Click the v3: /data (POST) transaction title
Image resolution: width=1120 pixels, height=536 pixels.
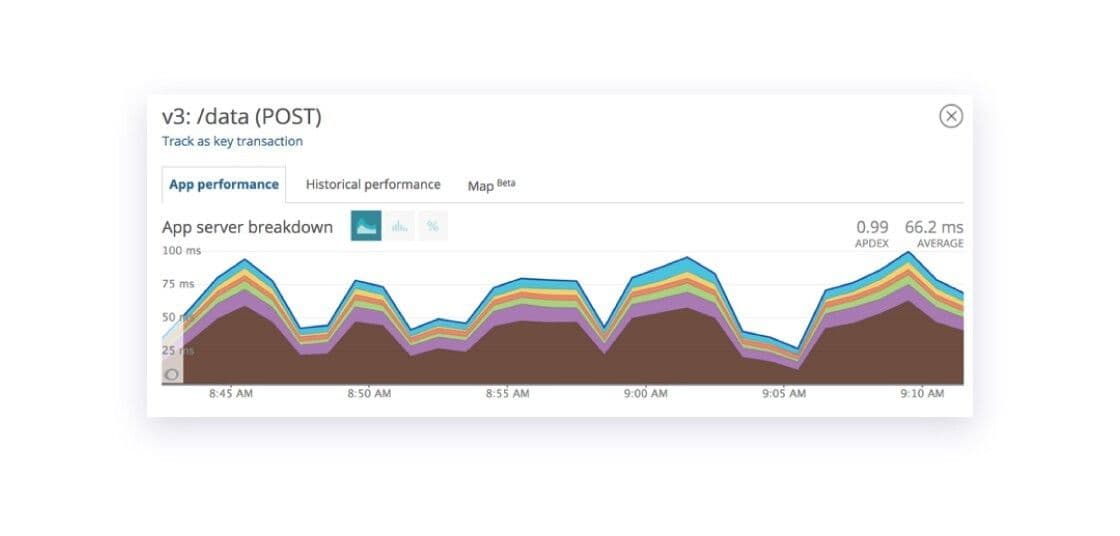click(x=242, y=117)
